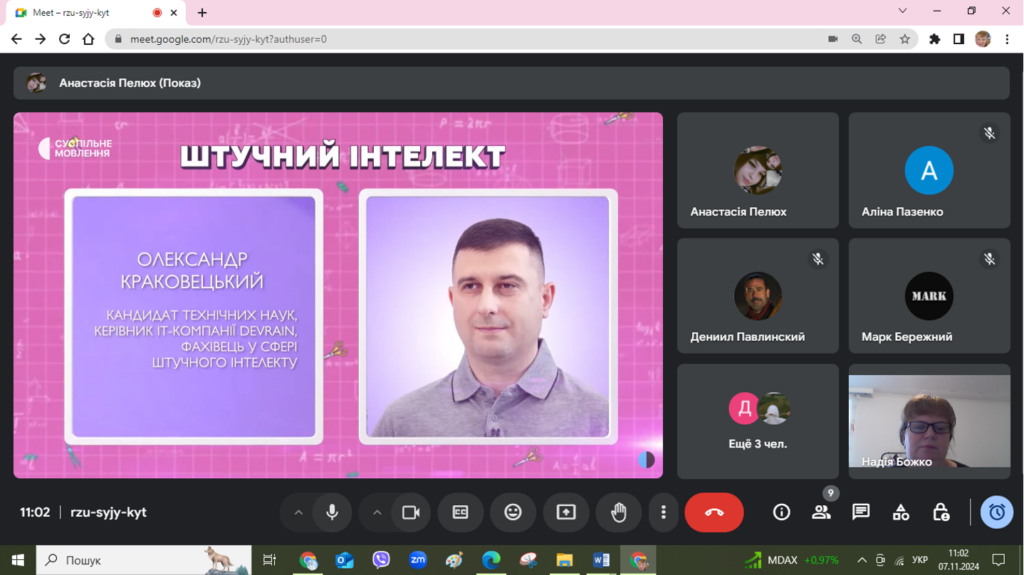Screen dimensions: 1024x575
Task: View site information lock icon
Action: click(x=118, y=39)
